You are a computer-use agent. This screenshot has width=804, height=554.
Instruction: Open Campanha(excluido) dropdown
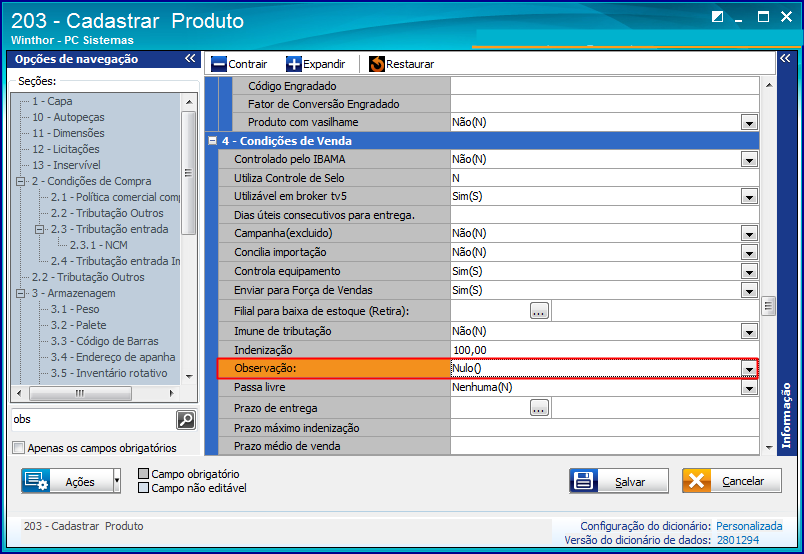click(x=749, y=234)
